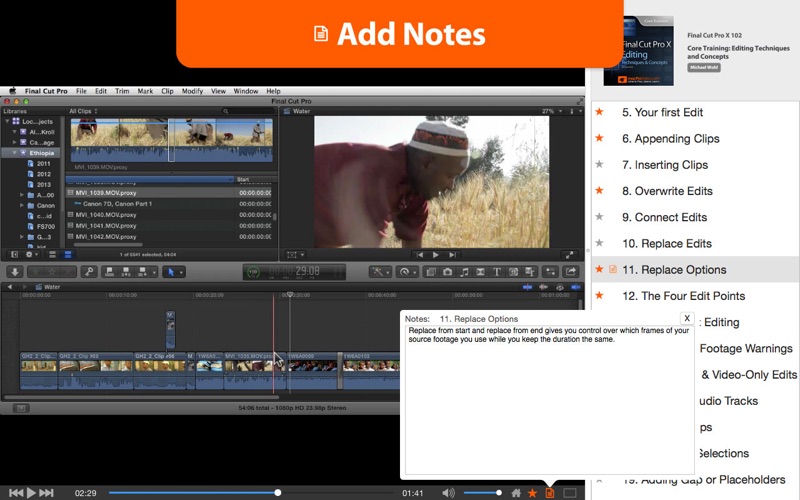800x500 pixels.
Task: Click the share export icon
Action: pyautogui.click(x=571, y=272)
